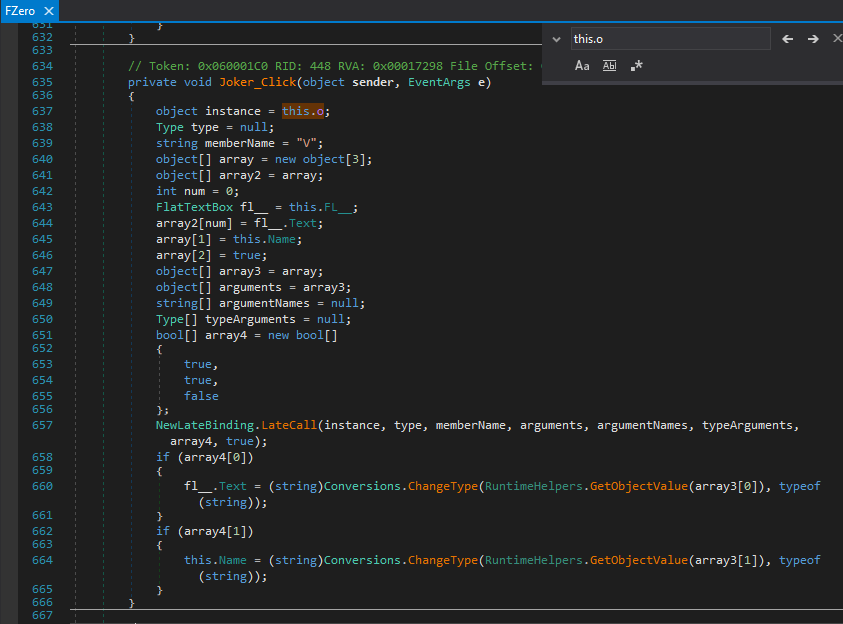Toggle Match Whole Word option
The image size is (843, 624).
tap(609, 66)
